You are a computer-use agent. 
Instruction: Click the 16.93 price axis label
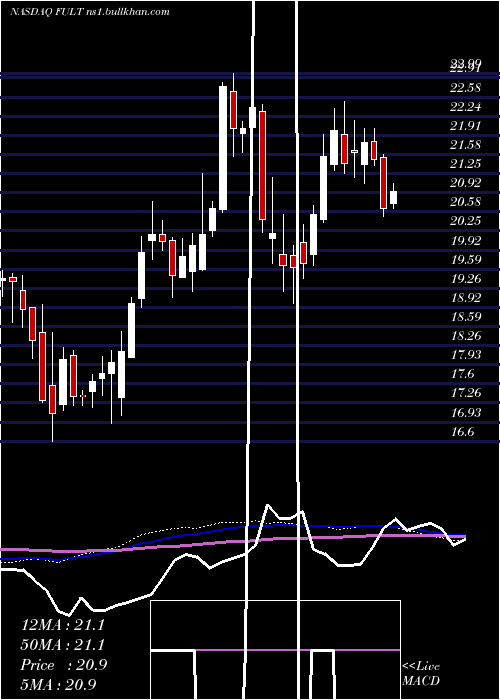click(466, 412)
